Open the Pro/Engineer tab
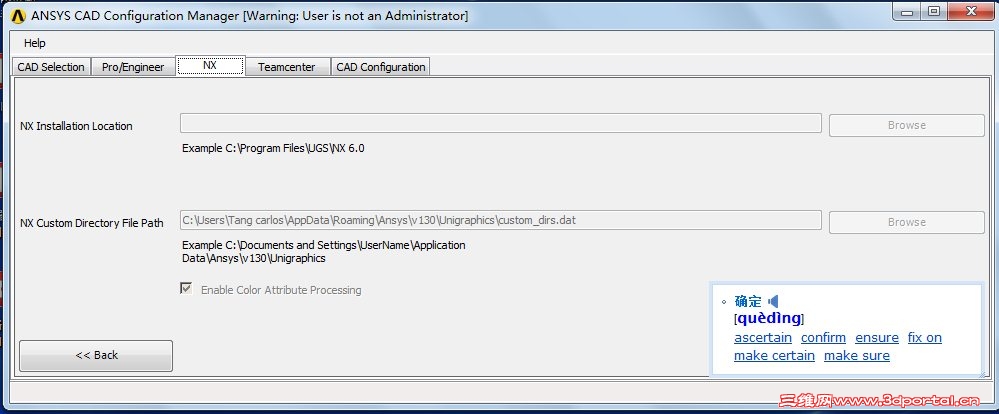Image resolution: width=999 pixels, height=414 pixels. point(133,67)
